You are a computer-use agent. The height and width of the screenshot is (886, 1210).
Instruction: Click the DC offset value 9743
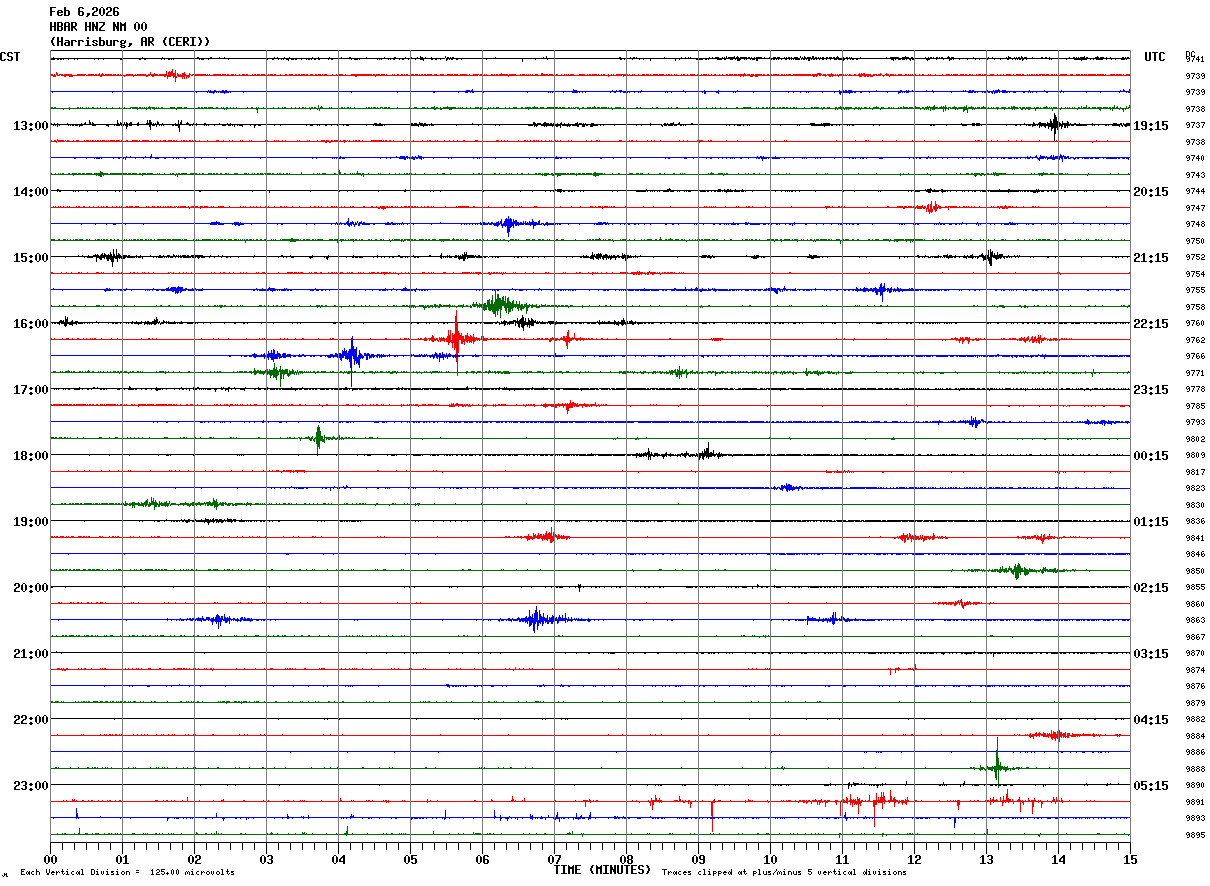click(1195, 175)
